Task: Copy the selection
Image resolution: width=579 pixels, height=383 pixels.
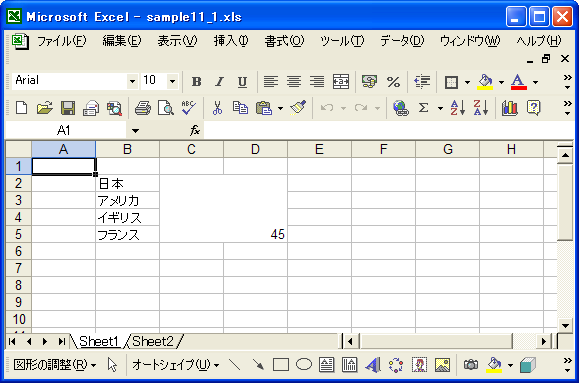Action: [240, 108]
